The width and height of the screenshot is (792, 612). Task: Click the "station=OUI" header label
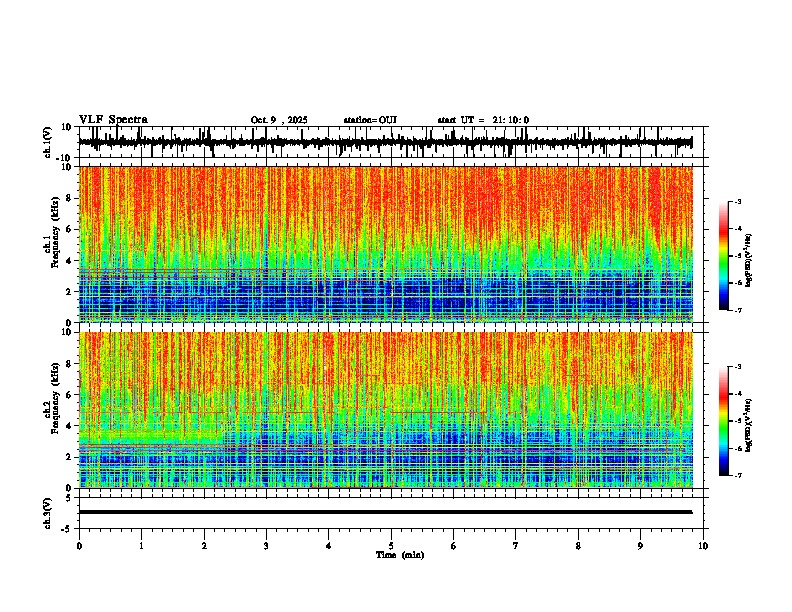(370, 120)
